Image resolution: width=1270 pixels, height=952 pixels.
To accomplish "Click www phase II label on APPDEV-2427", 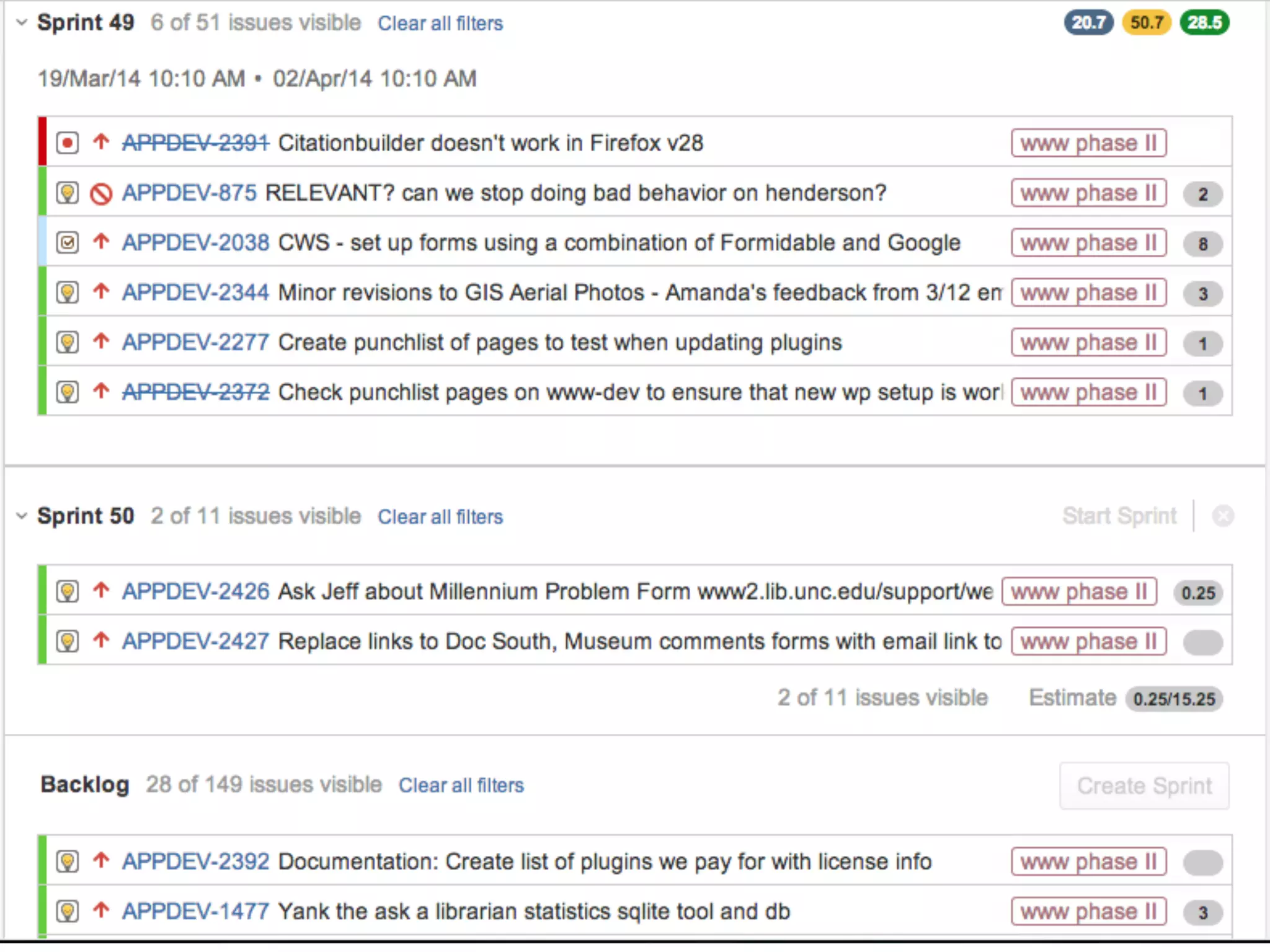I will (1088, 641).
